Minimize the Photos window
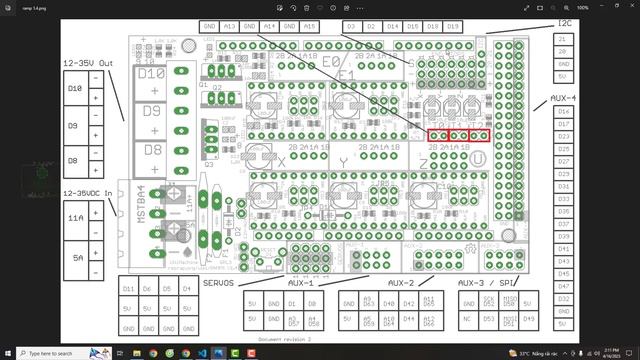The height and width of the screenshot is (360, 640). [x=602, y=6]
